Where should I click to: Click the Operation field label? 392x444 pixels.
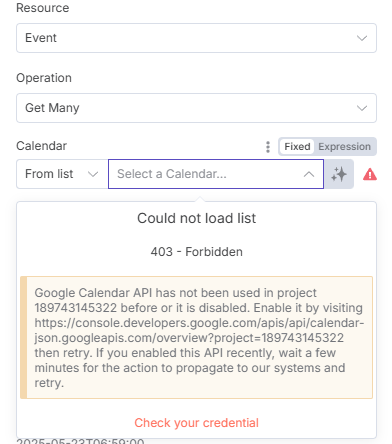(44, 78)
